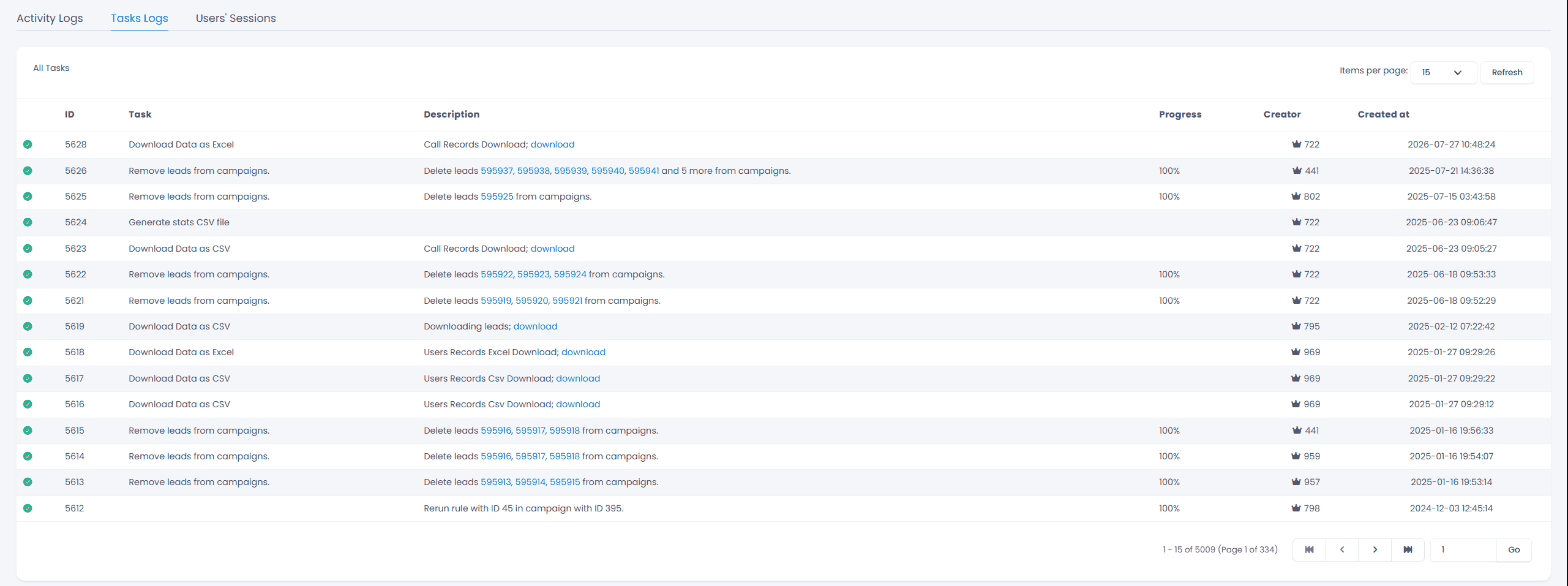The height and width of the screenshot is (586, 1568).
Task: Click the Progress column header
Action: [1180, 115]
